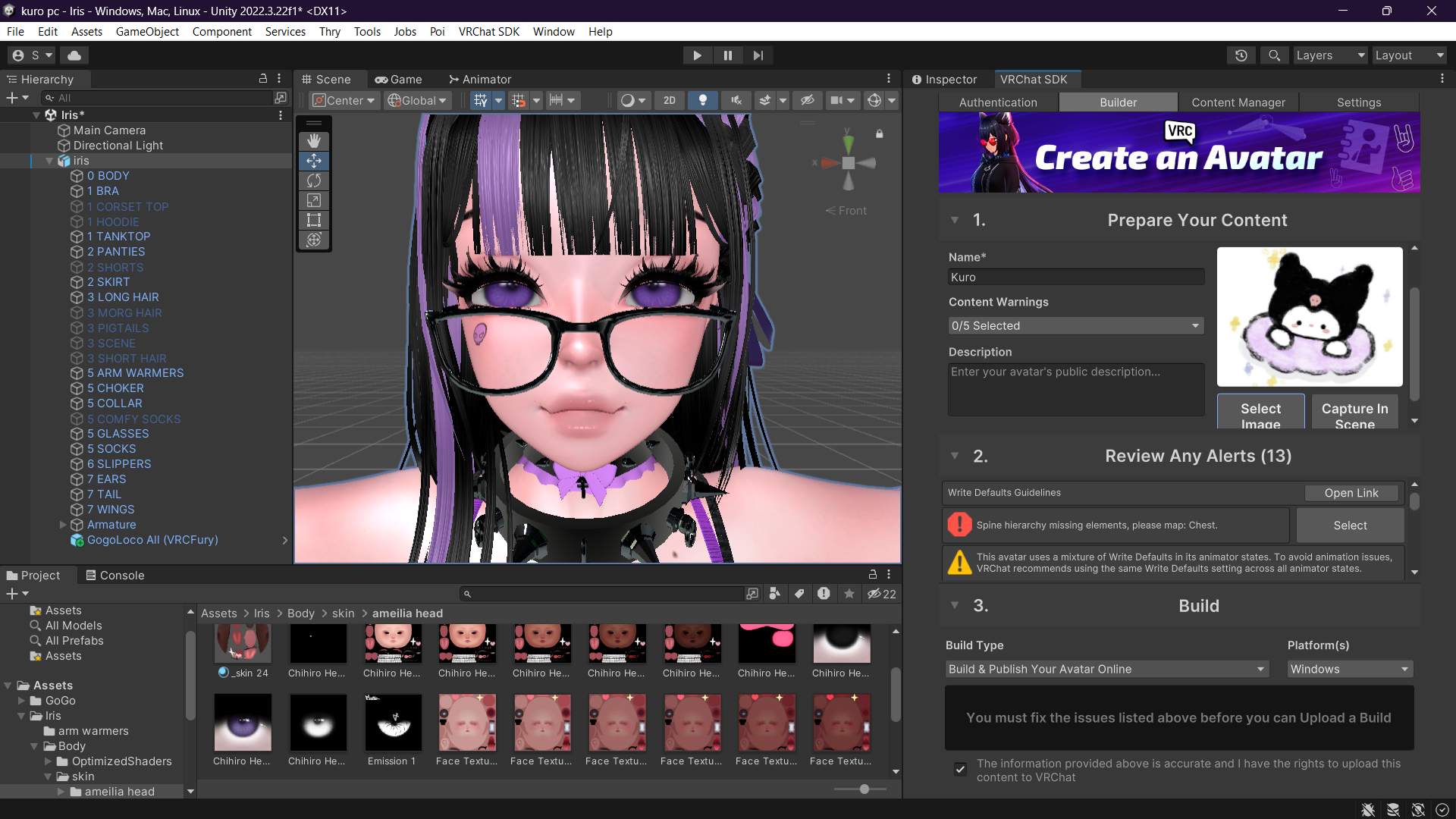Click Capture In Scene button
Screen dimensions: 1456x819
[1354, 411]
